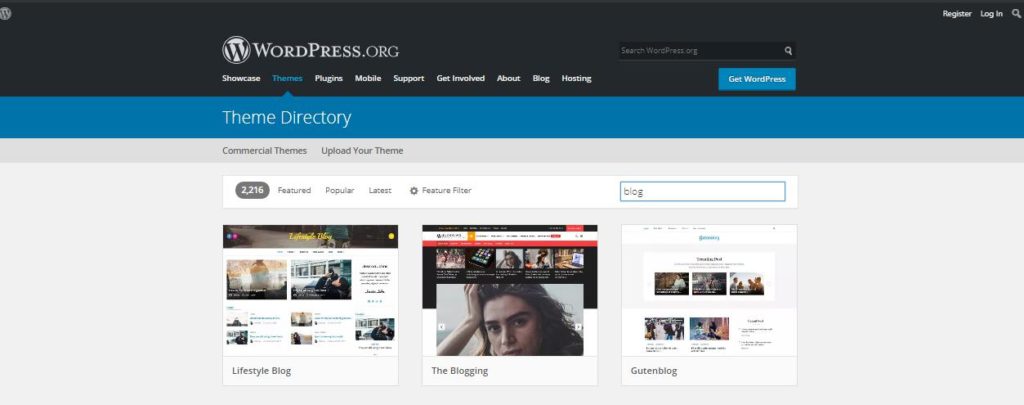Open the Support menu item
Screen dimensions: 1024x405
pyautogui.click(x=409, y=78)
